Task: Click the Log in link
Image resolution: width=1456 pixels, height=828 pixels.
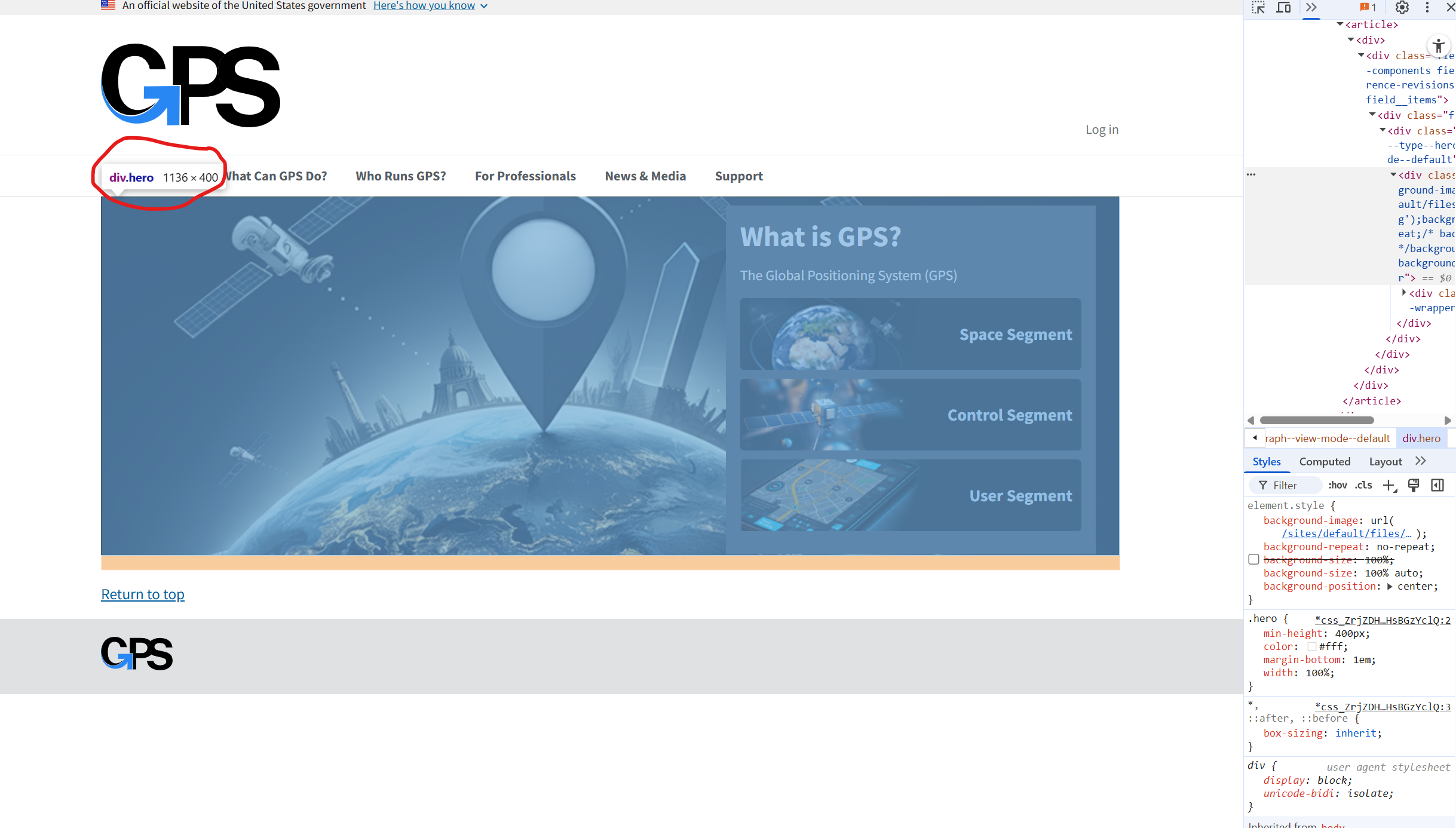Action: pos(1102,130)
